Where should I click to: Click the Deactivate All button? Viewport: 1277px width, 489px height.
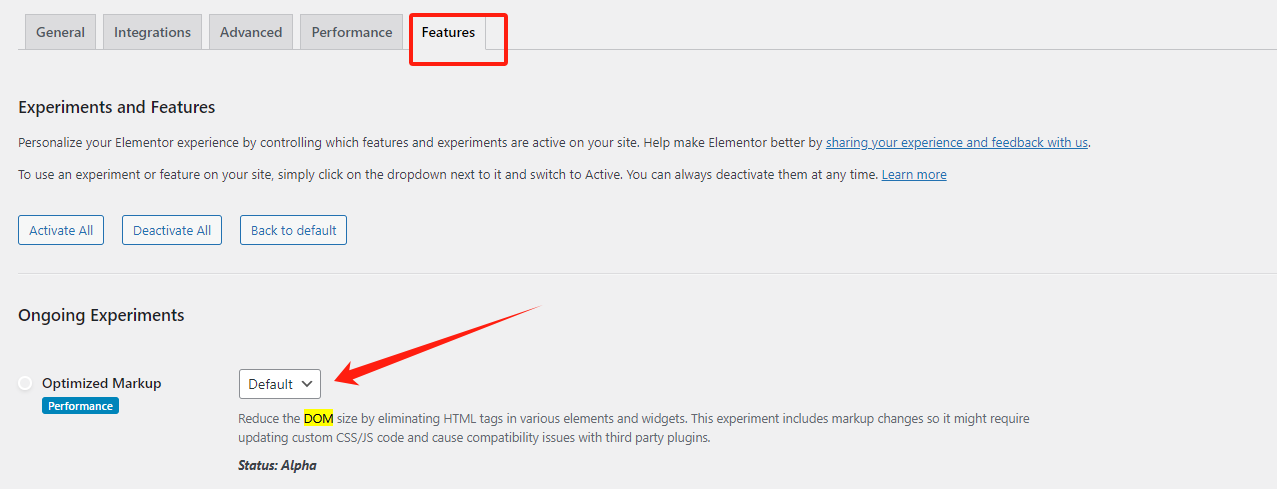click(x=172, y=230)
